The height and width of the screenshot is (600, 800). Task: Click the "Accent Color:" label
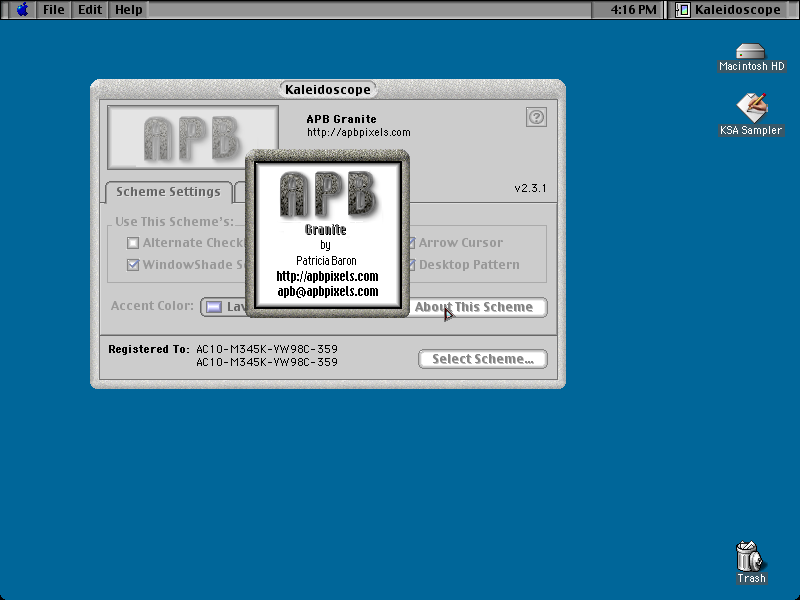pos(153,306)
